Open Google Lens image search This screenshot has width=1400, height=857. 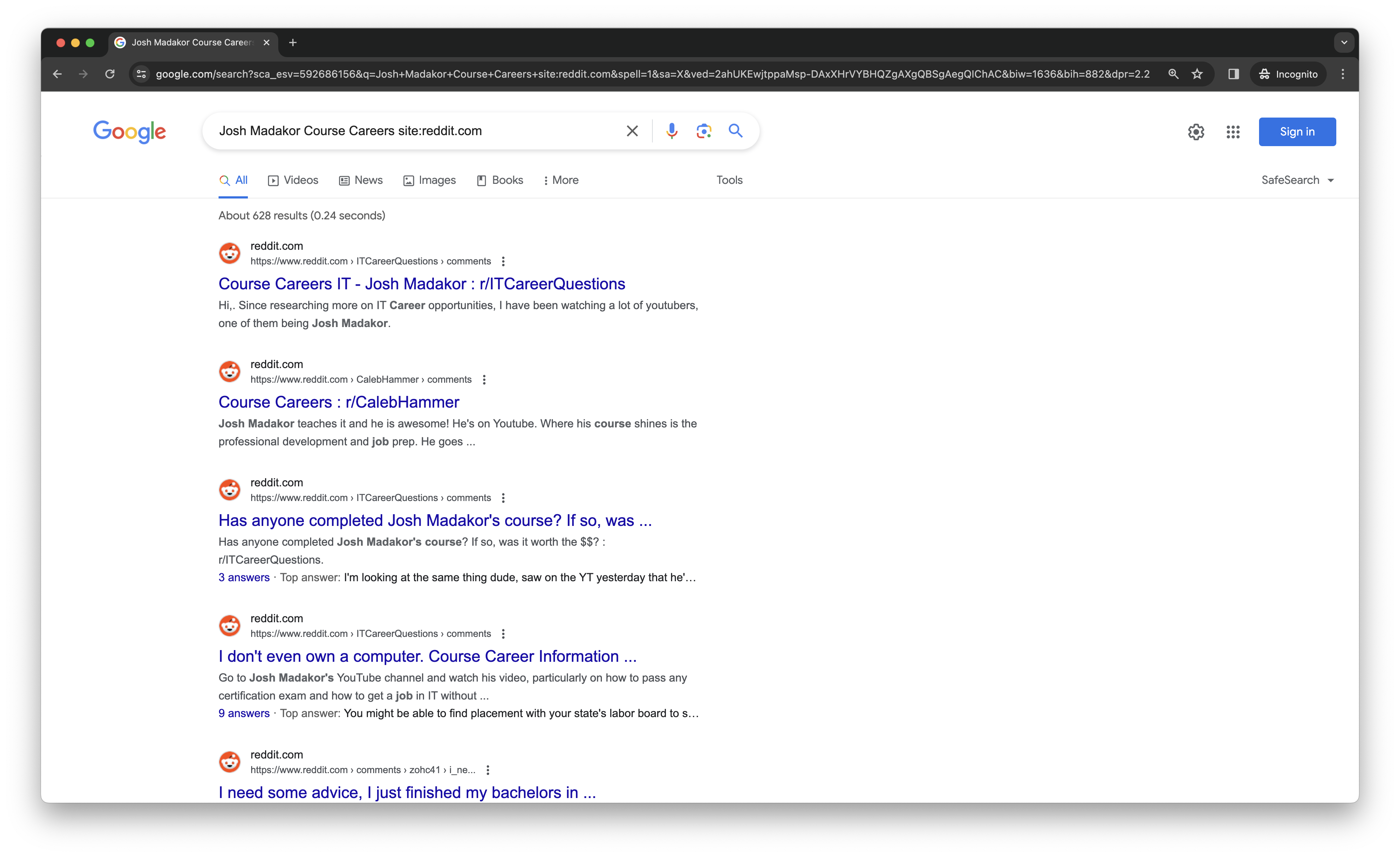(x=703, y=131)
